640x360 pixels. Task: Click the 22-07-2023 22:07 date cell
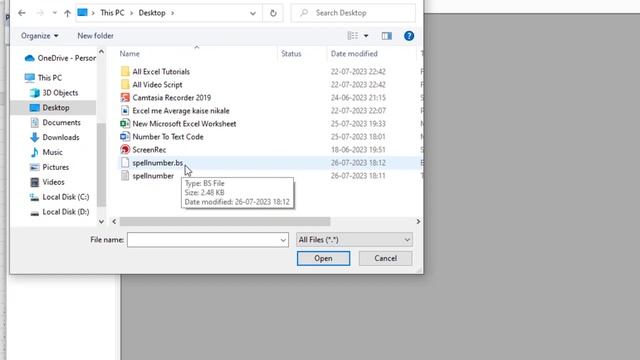358,111
